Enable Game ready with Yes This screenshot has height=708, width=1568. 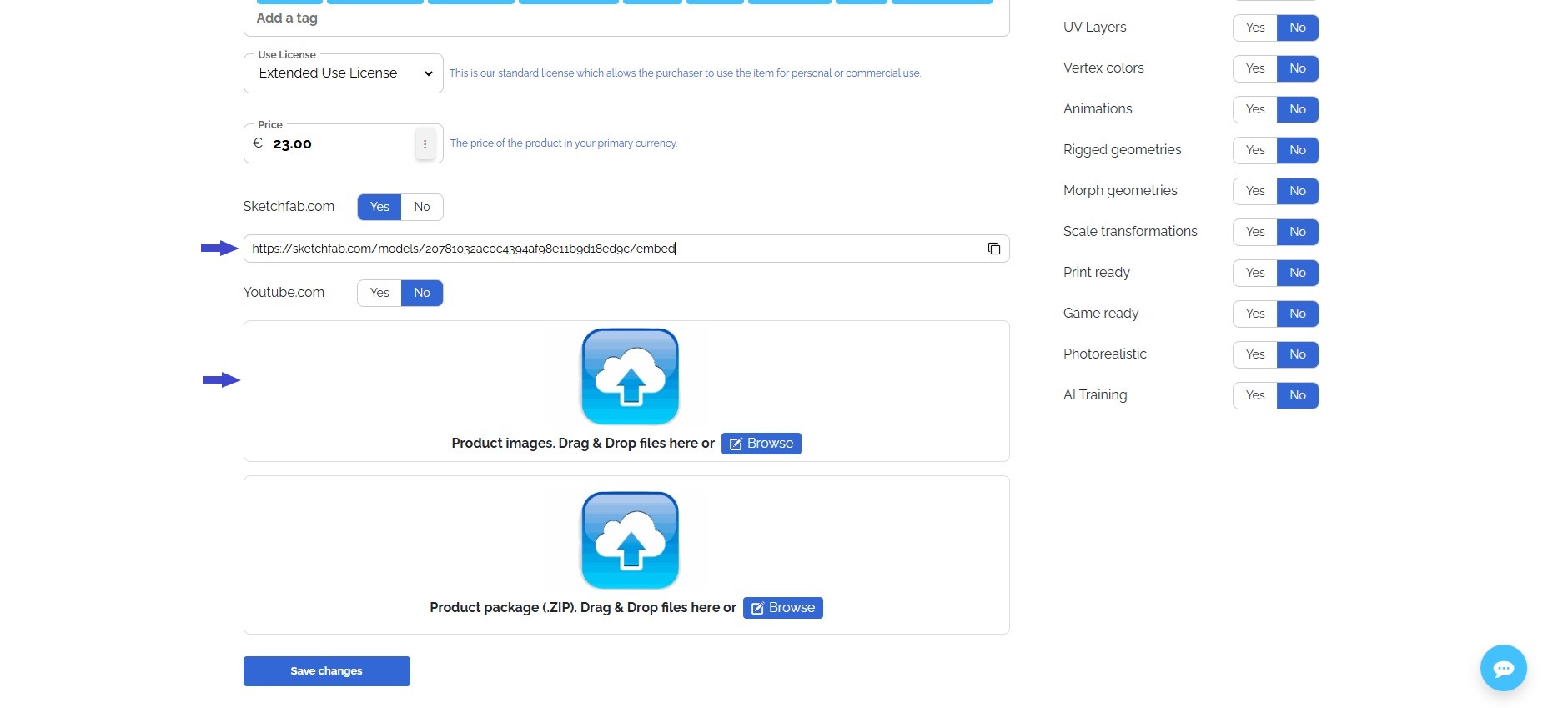tap(1254, 314)
